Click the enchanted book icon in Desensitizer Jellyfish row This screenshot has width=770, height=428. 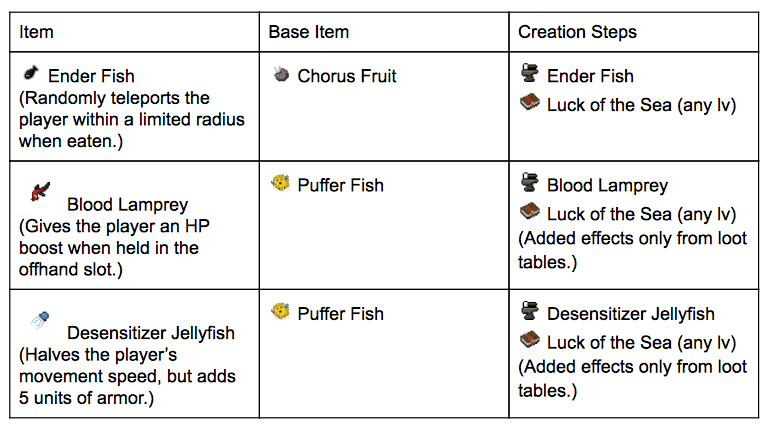(x=530, y=340)
